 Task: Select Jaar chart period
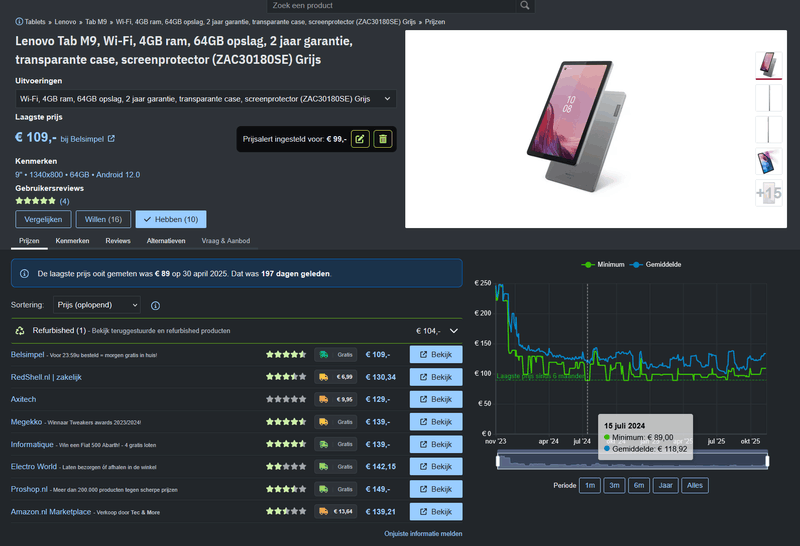(665, 485)
